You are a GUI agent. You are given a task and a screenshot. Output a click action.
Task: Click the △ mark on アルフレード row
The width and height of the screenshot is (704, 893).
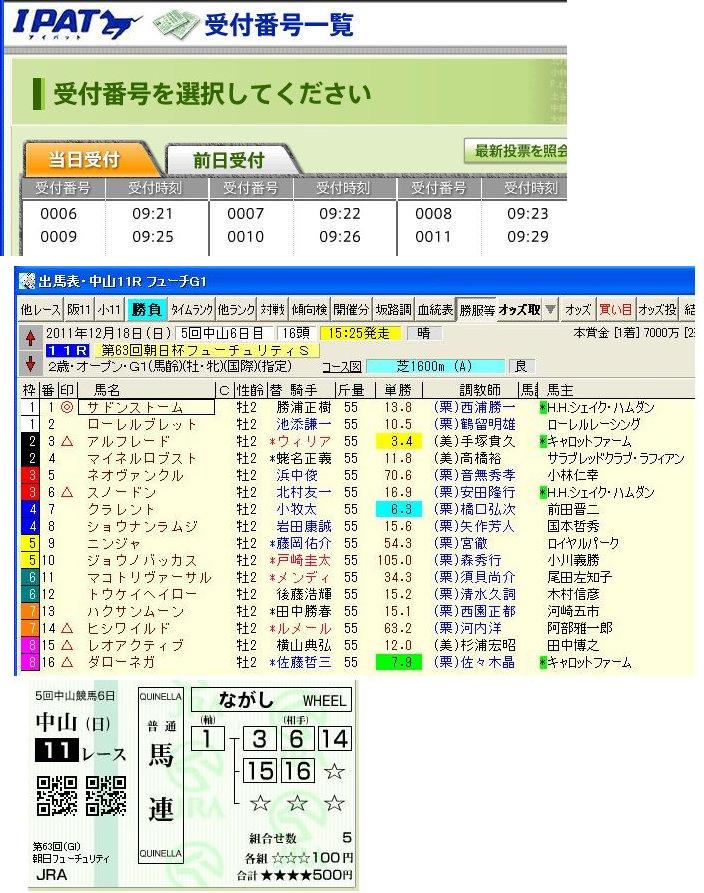pyautogui.click(x=67, y=441)
